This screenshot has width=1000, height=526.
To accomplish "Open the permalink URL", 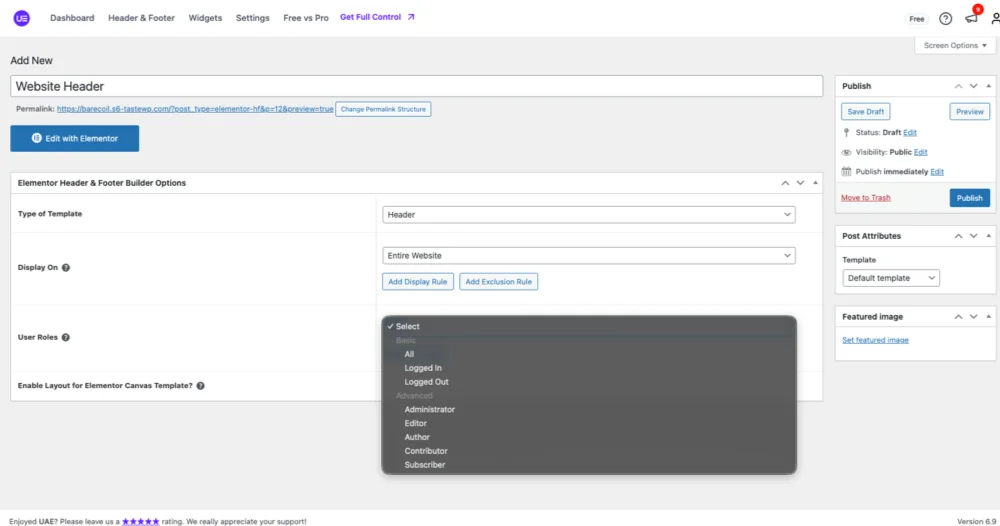I will 195,109.
